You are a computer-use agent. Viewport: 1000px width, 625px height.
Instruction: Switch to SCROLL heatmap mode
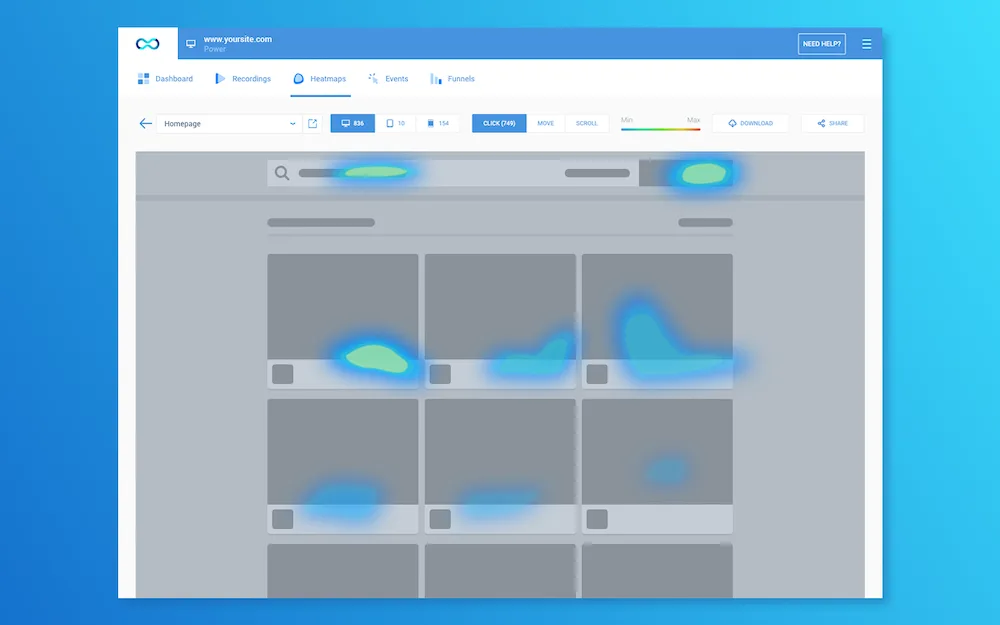coord(587,123)
